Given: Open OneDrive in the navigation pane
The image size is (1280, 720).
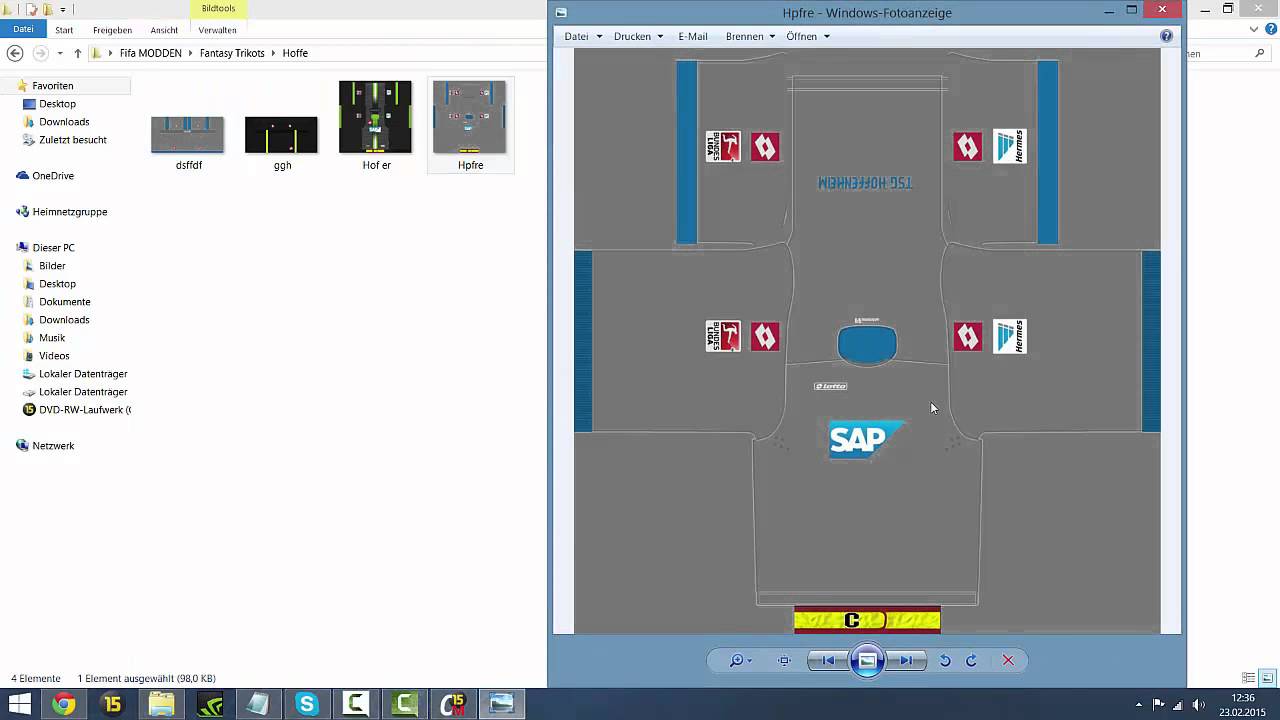Looking at the screenshot, I should 52,176.
